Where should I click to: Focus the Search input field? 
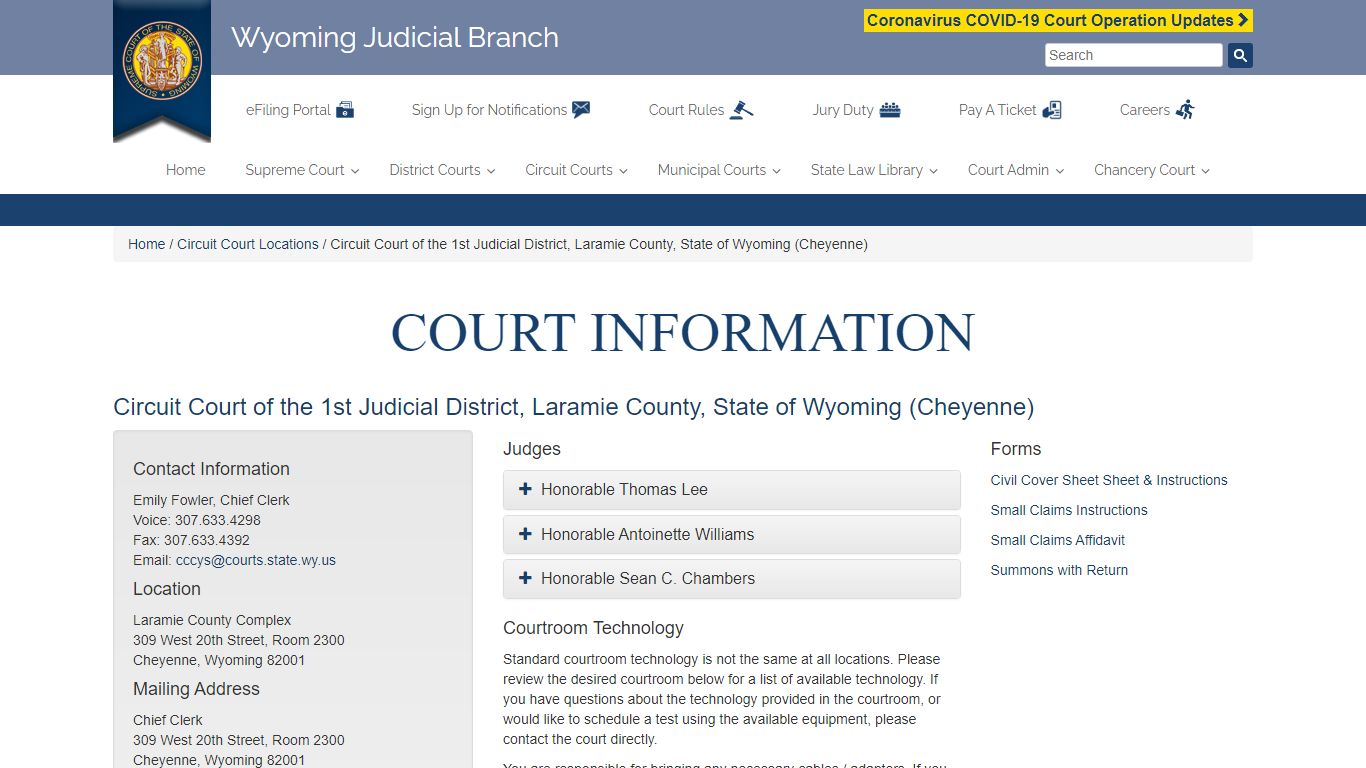point(1134,55)
